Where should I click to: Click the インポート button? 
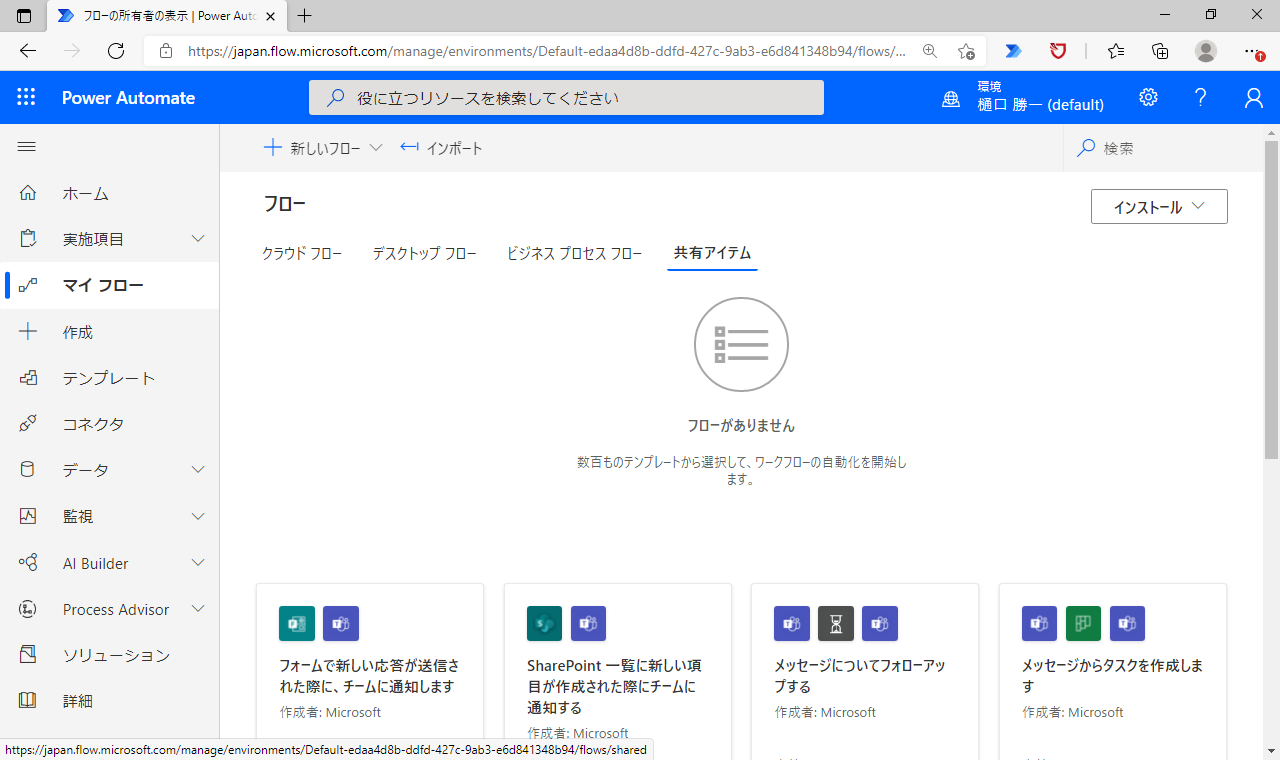(x=441, y=148)
